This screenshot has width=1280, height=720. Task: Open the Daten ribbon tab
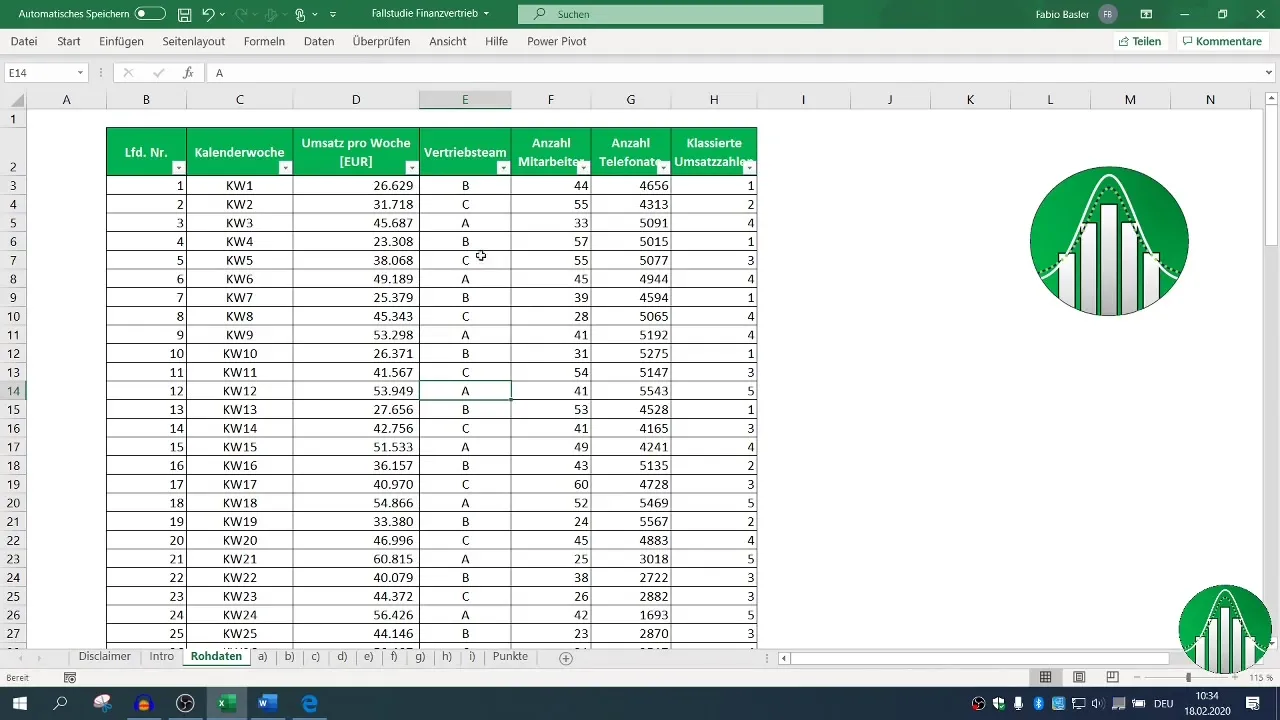319,41
